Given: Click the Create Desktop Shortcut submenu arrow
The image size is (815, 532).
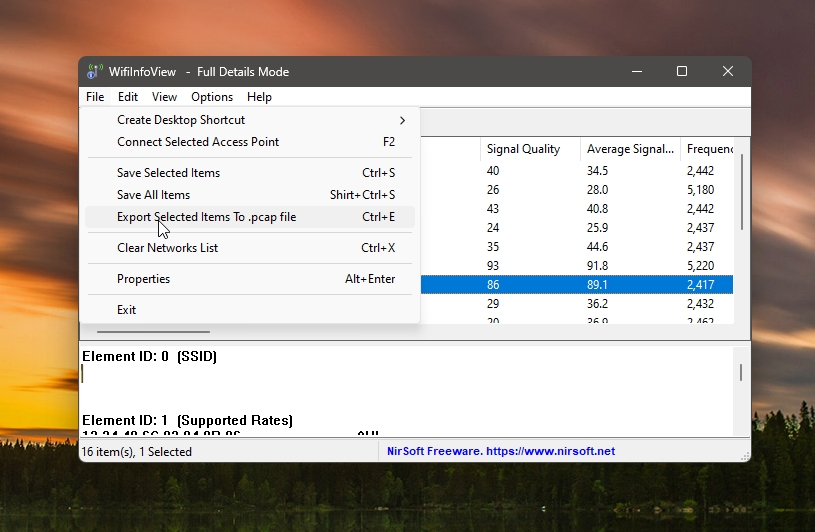Looking at the screenshot, I should [402, 121].
